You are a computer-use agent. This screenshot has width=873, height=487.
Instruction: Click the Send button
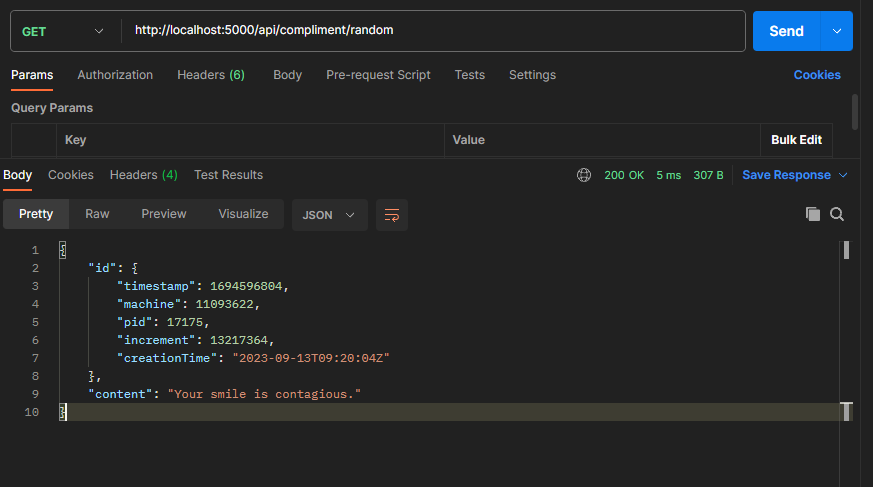(786, 31)
